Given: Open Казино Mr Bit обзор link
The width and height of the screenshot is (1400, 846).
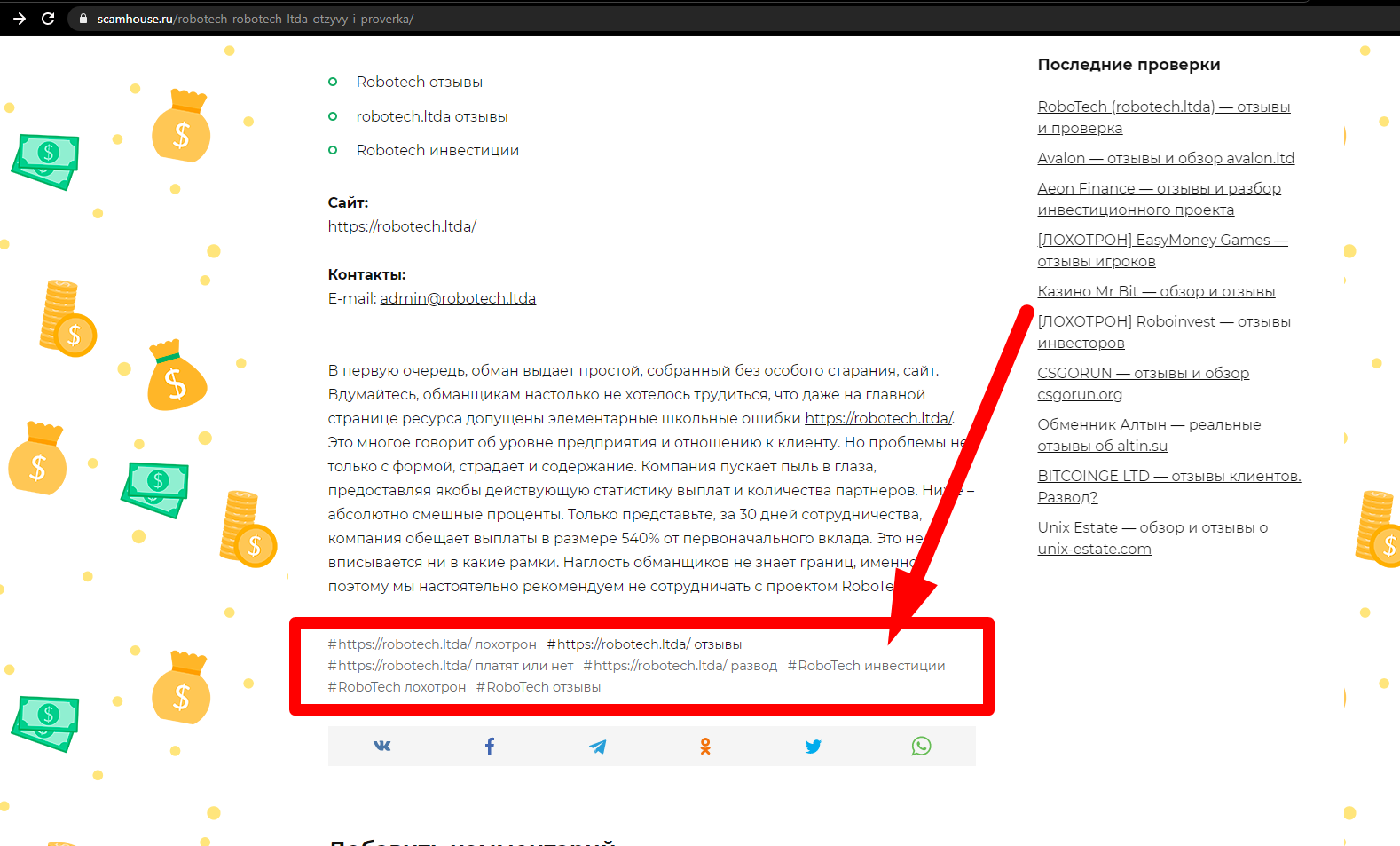Looking at the screenshot, I should point(1156,291).
